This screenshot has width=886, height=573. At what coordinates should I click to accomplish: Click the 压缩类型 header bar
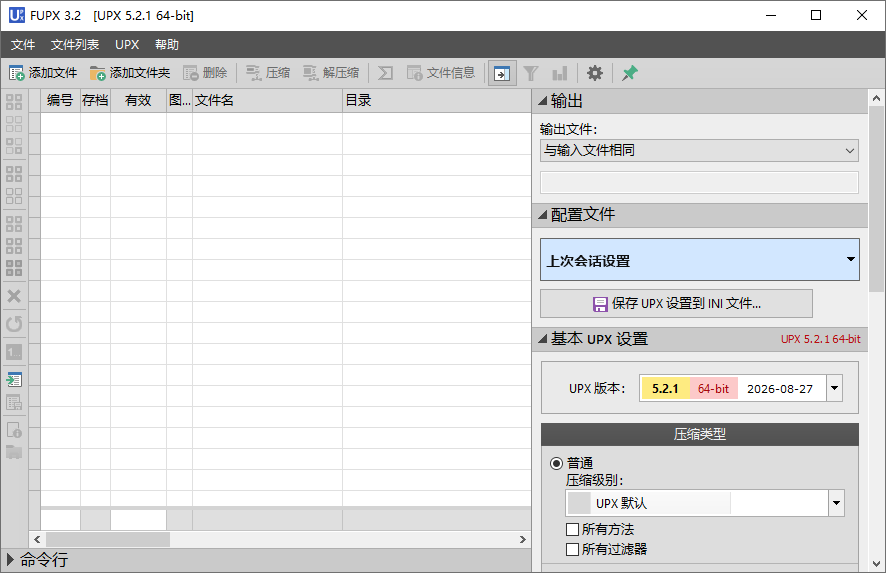[700, 434]
